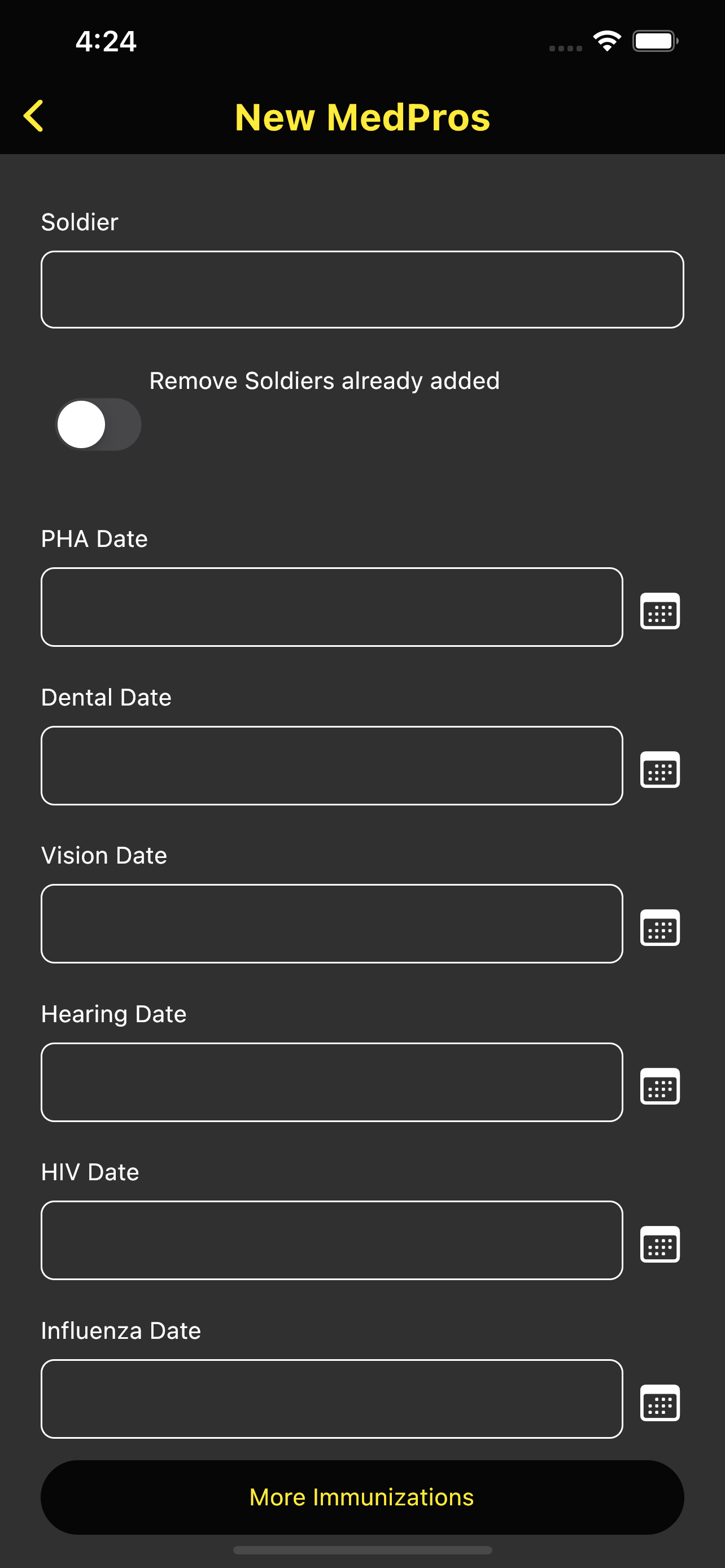This screenshot has height=1568, width=725.
Task: Focus the Dental Date input field
Action: [x=332, y=765]
